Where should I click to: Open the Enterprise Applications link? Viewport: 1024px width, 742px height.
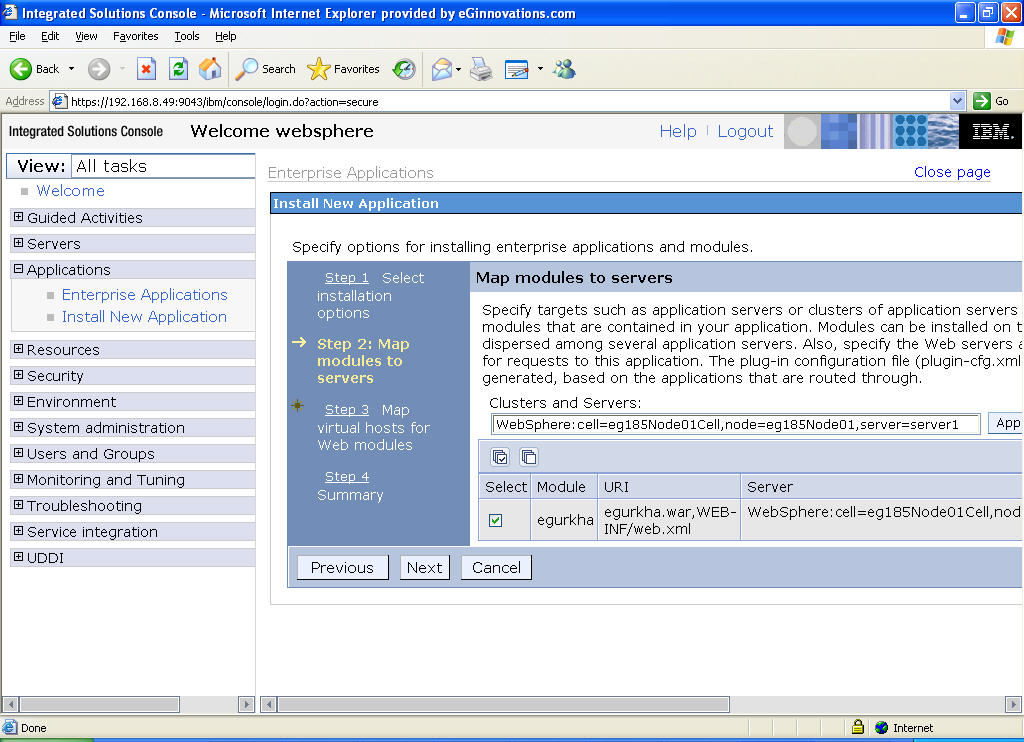click(144, 295)
